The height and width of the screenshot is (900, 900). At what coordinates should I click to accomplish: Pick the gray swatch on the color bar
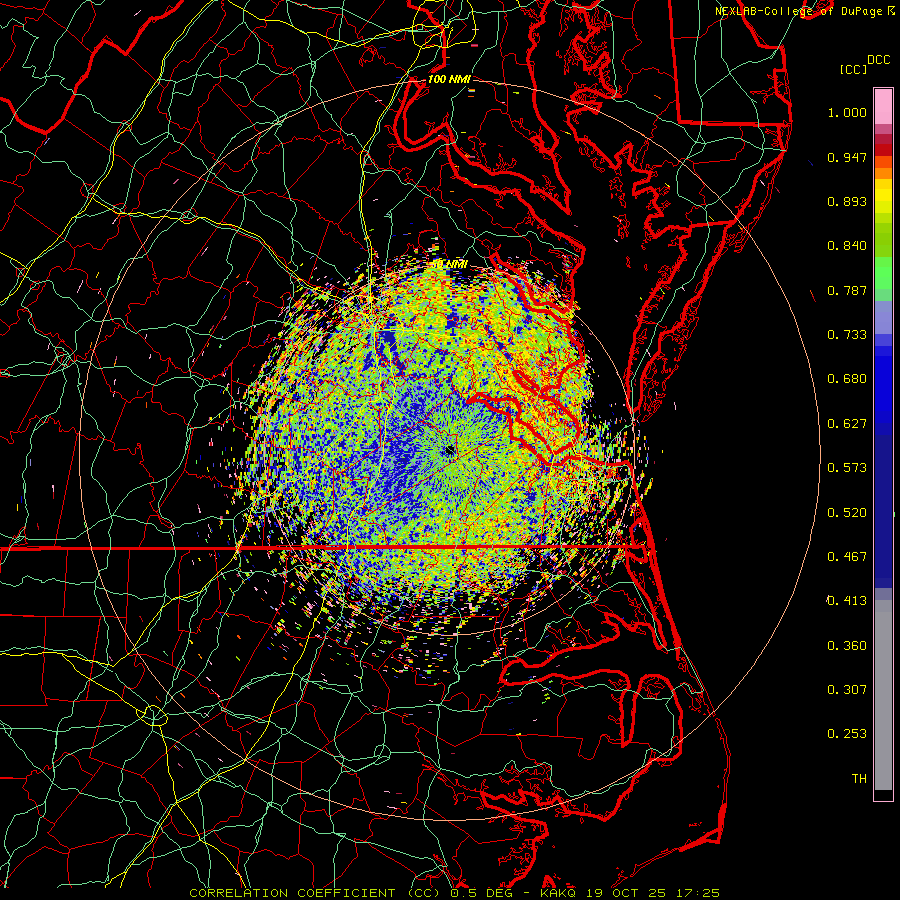[x=883, y=700]
